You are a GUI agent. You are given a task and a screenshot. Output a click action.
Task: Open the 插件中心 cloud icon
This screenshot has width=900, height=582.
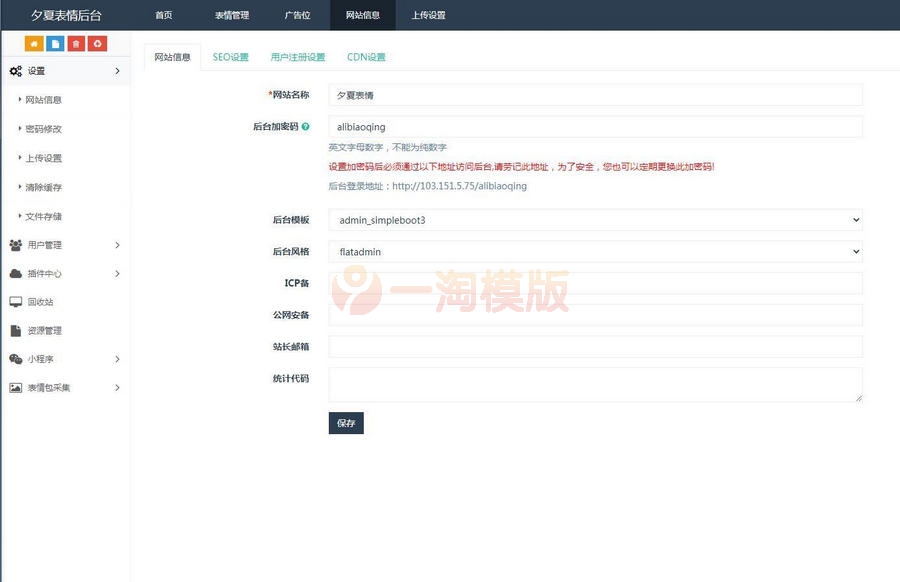coord(14,273)
